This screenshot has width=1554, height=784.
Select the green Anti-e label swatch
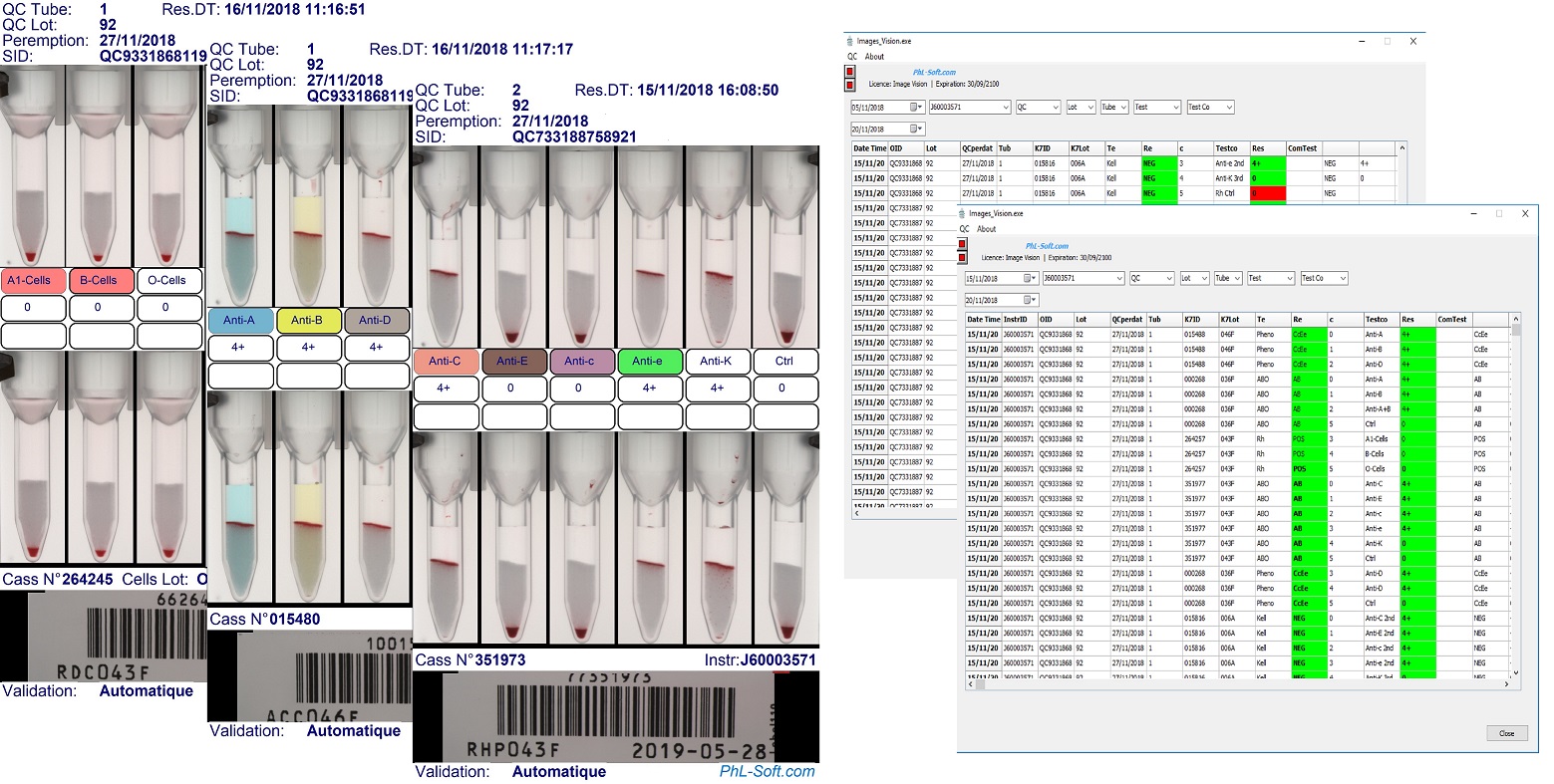(x=649, y=361)
